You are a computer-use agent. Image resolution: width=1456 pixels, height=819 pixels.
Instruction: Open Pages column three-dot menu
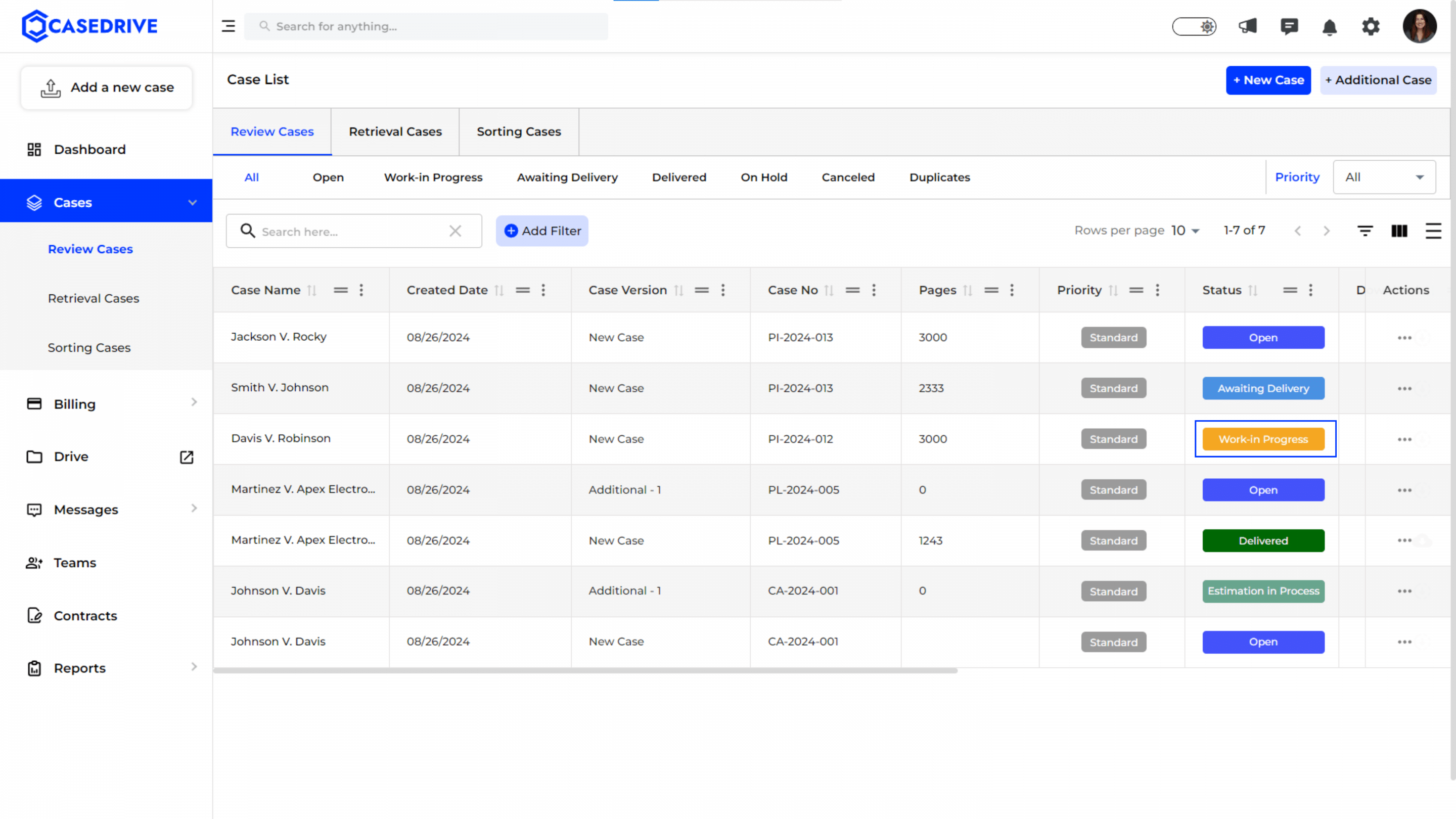click(1012, 291)
